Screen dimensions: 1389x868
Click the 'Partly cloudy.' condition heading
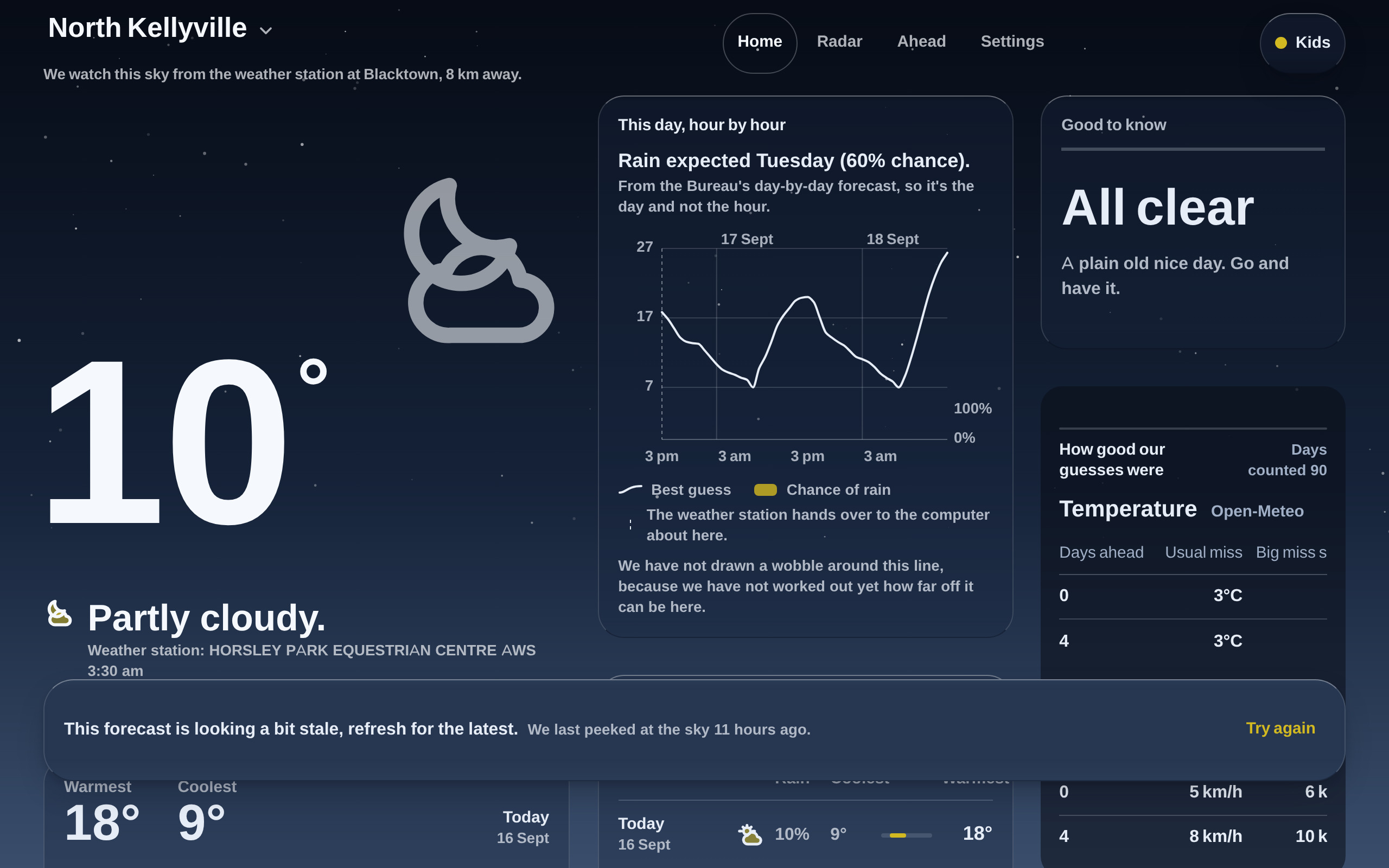pos(207,618)
